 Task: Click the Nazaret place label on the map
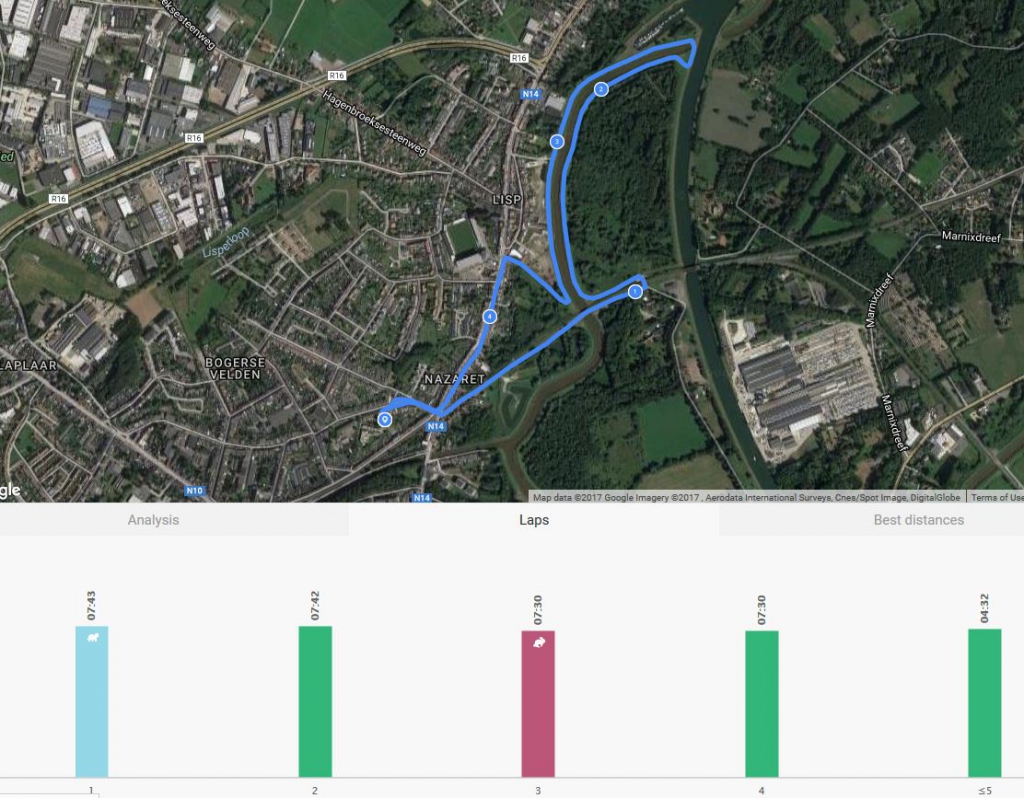tap(454, 380)
